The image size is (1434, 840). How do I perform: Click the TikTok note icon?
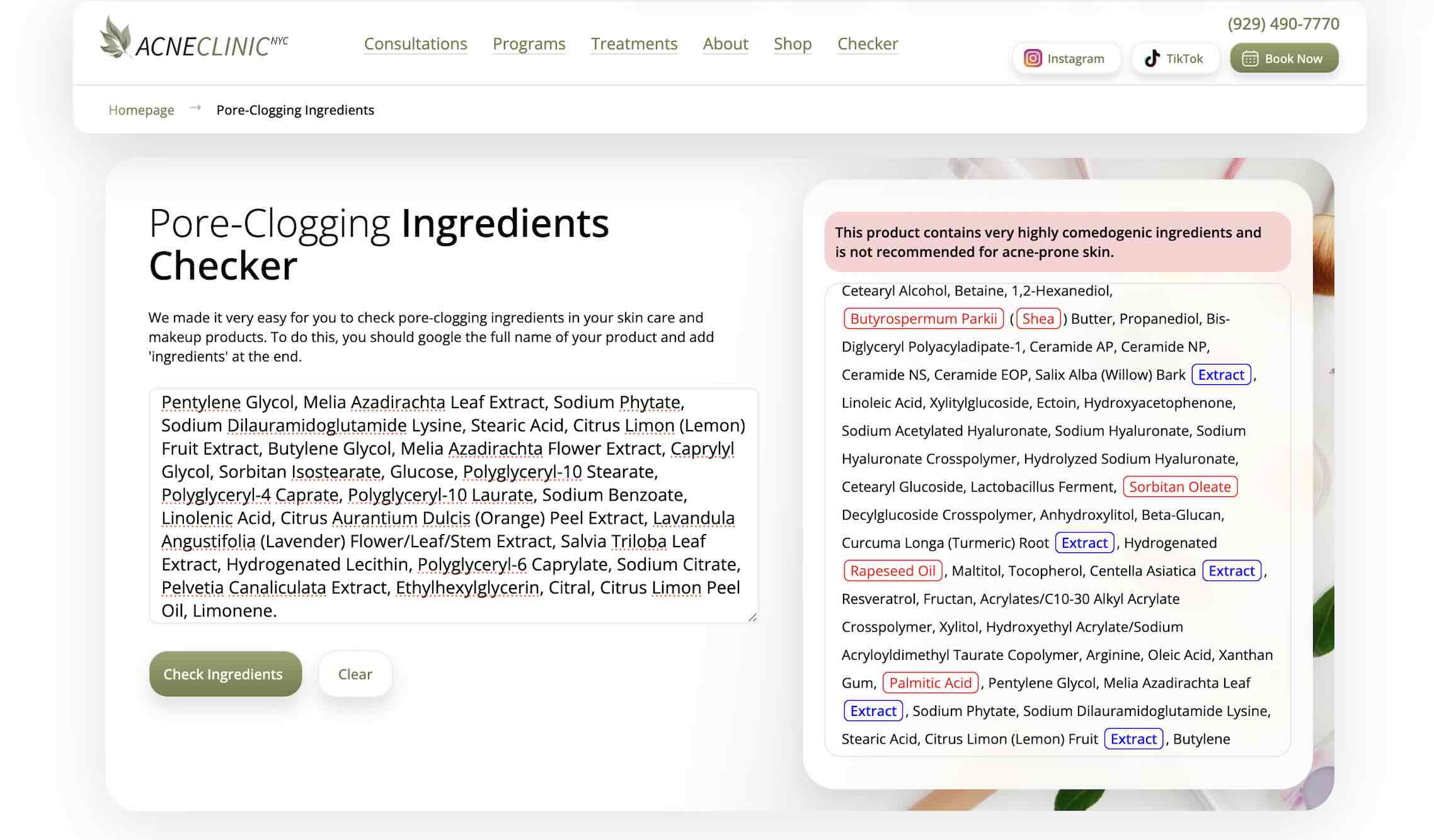pos(1152,59)
